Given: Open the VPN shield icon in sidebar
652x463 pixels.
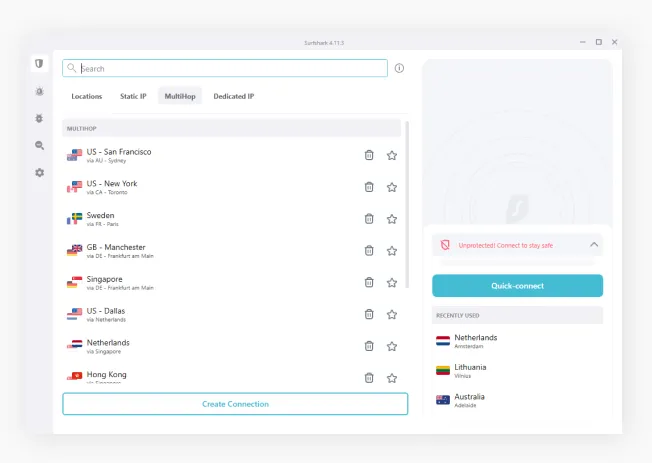Looking at the screenshot, I should [39, 64].
